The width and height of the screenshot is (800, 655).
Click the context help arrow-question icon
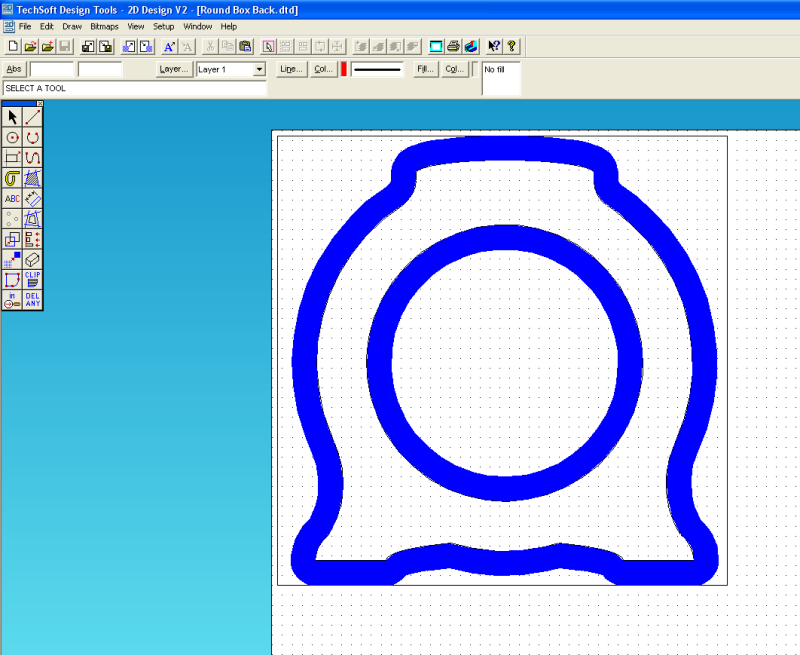(x=493, y=46)
